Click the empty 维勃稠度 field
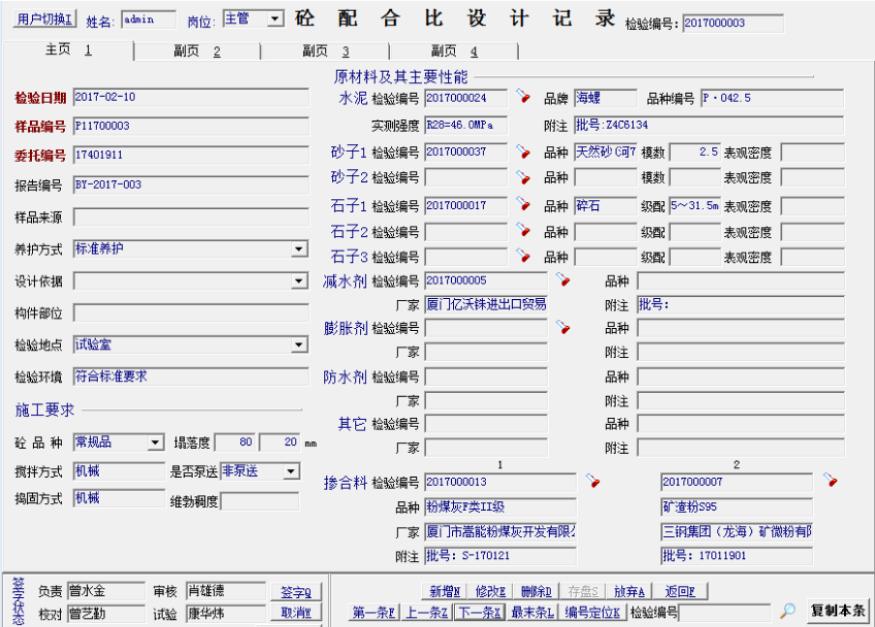The image size is (875, 627). pyautogui.click(x=260, y=501)
